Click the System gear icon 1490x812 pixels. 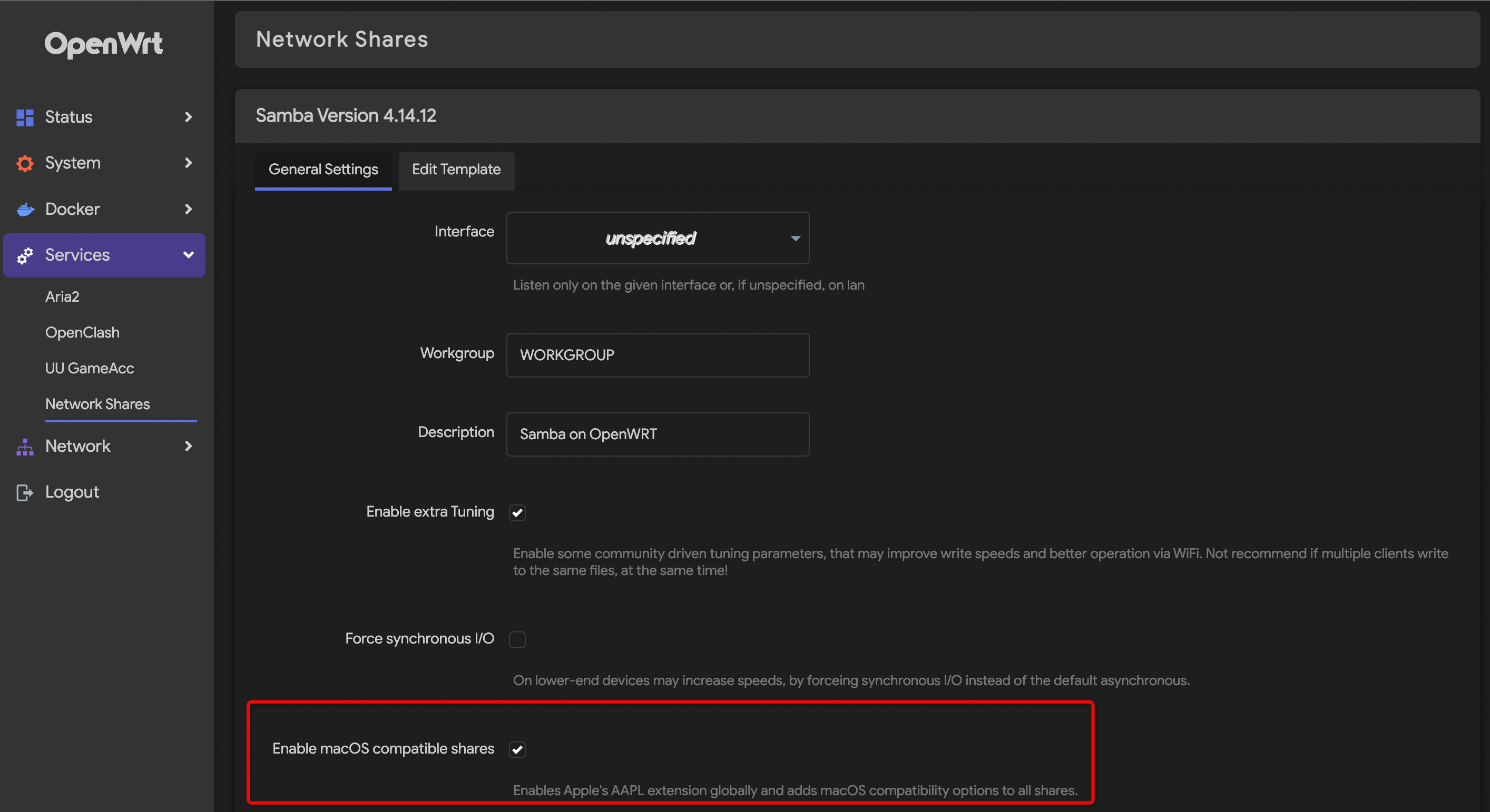tap(25, 164)
